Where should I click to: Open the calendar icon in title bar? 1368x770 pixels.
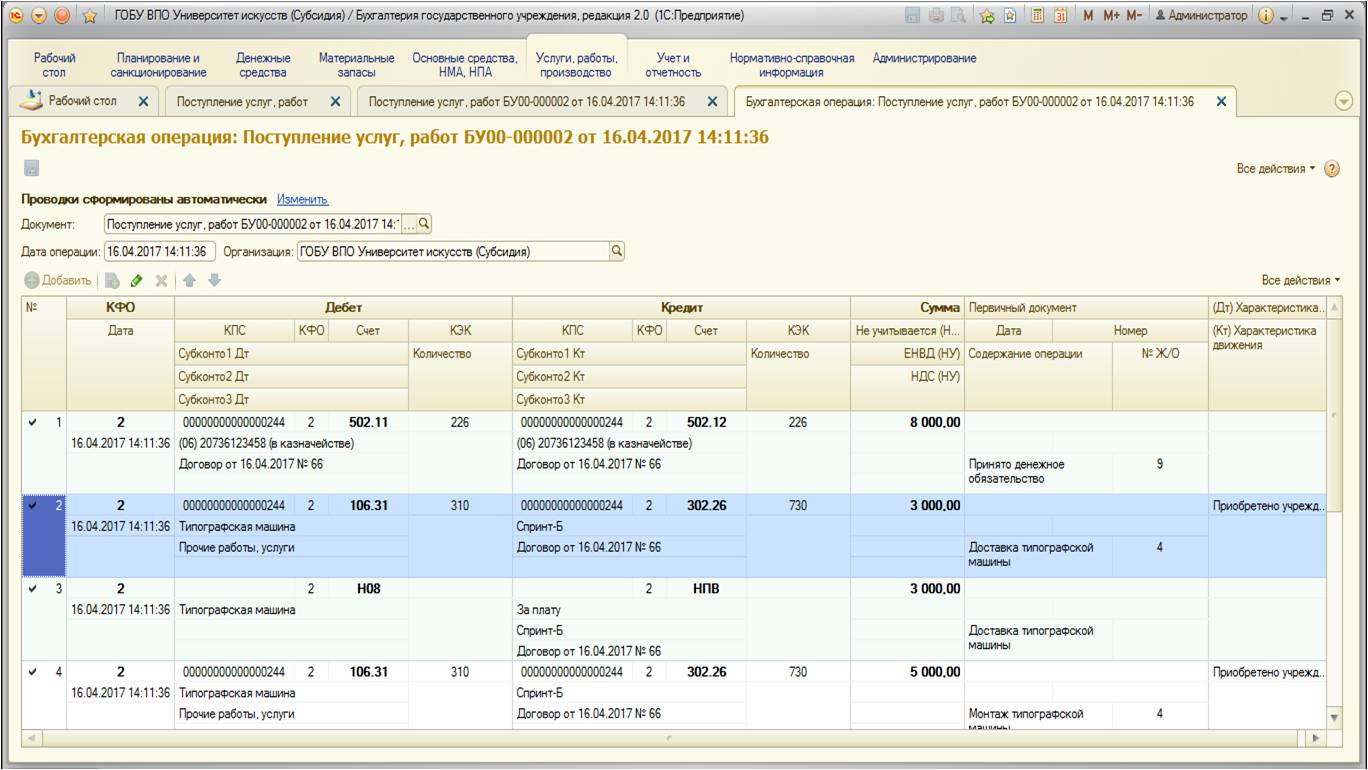(x=1060, y=16)
